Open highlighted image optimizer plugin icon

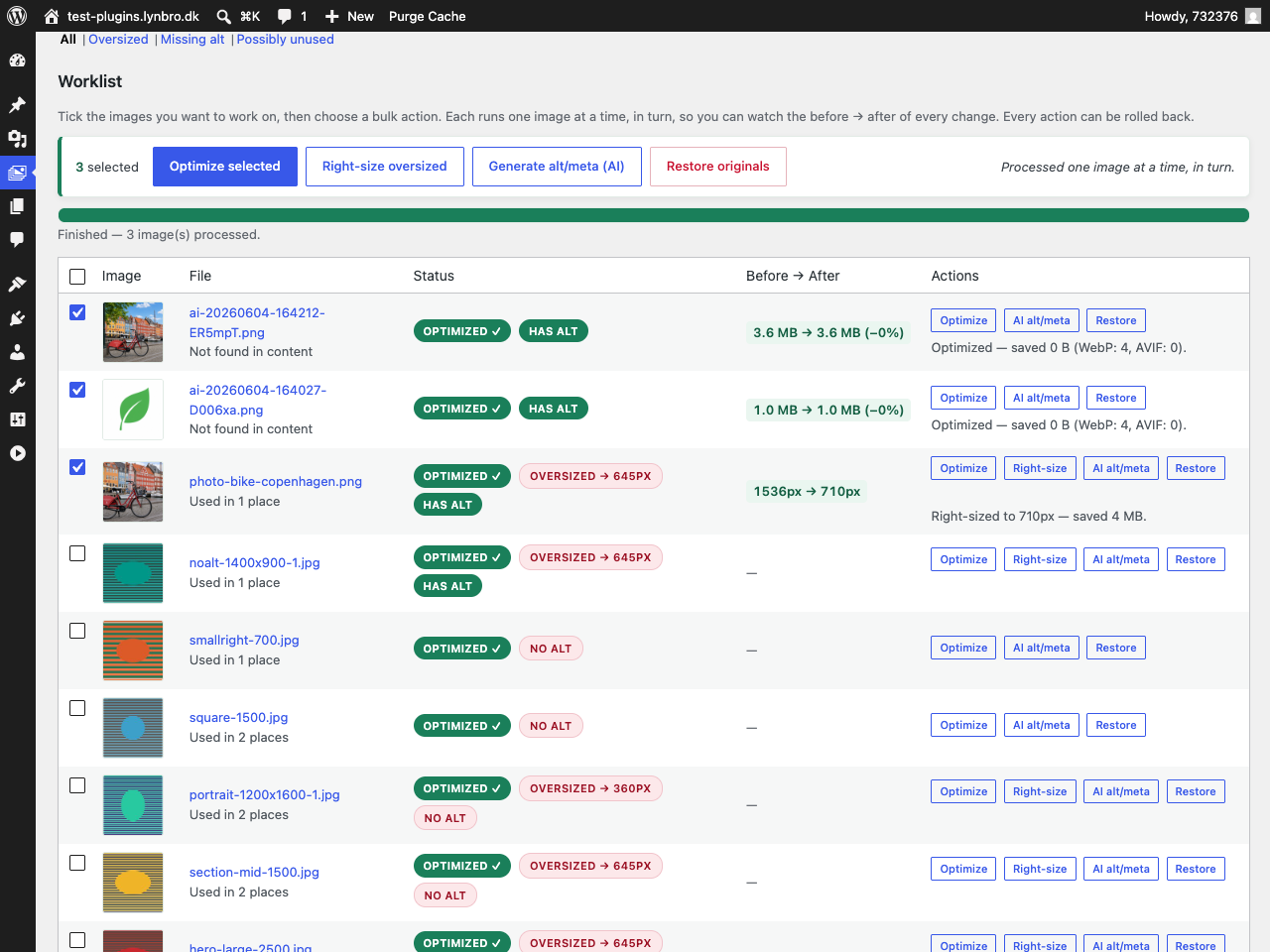(x=17, y=173)
